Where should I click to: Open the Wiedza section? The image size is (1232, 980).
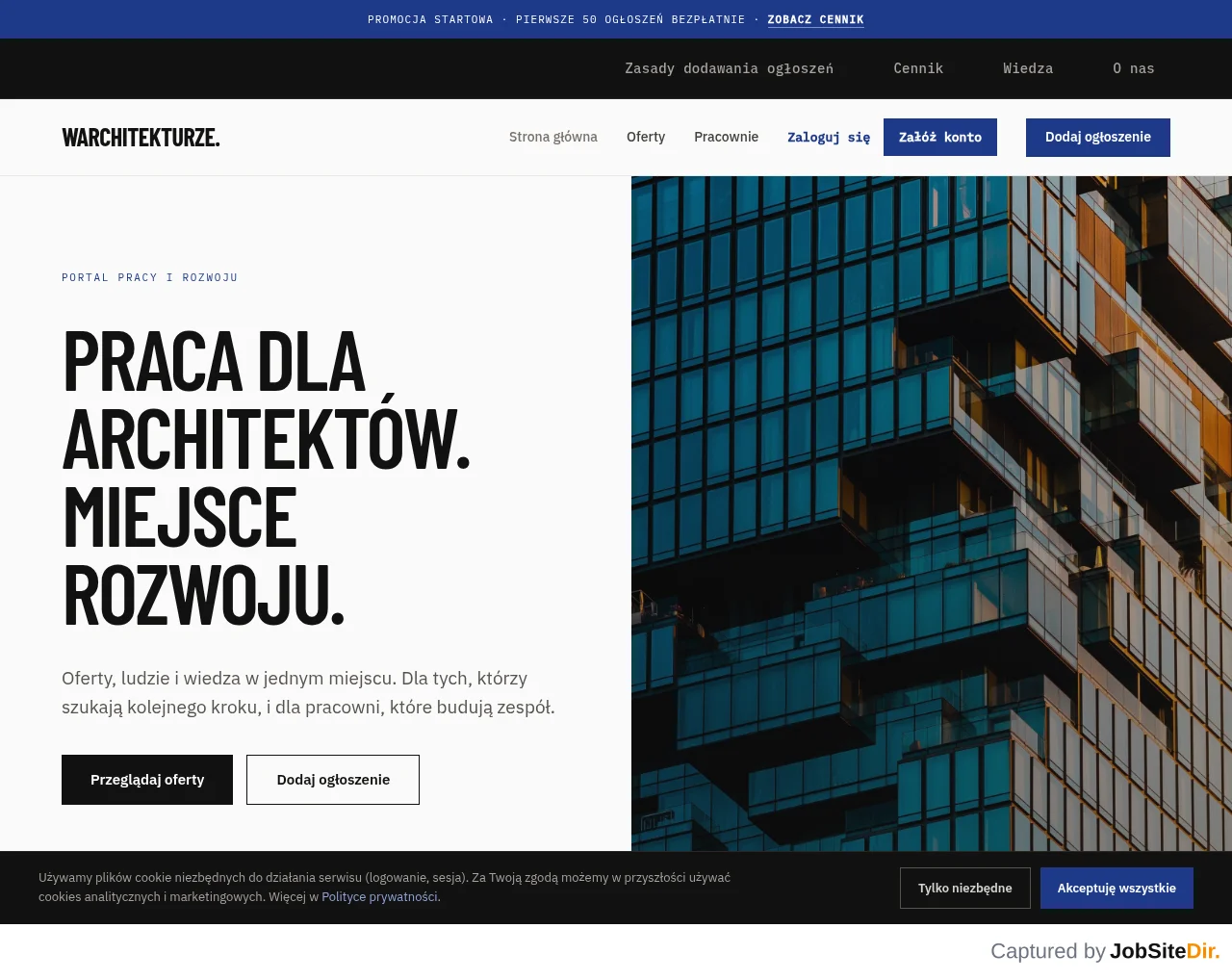coord(1028,68)
